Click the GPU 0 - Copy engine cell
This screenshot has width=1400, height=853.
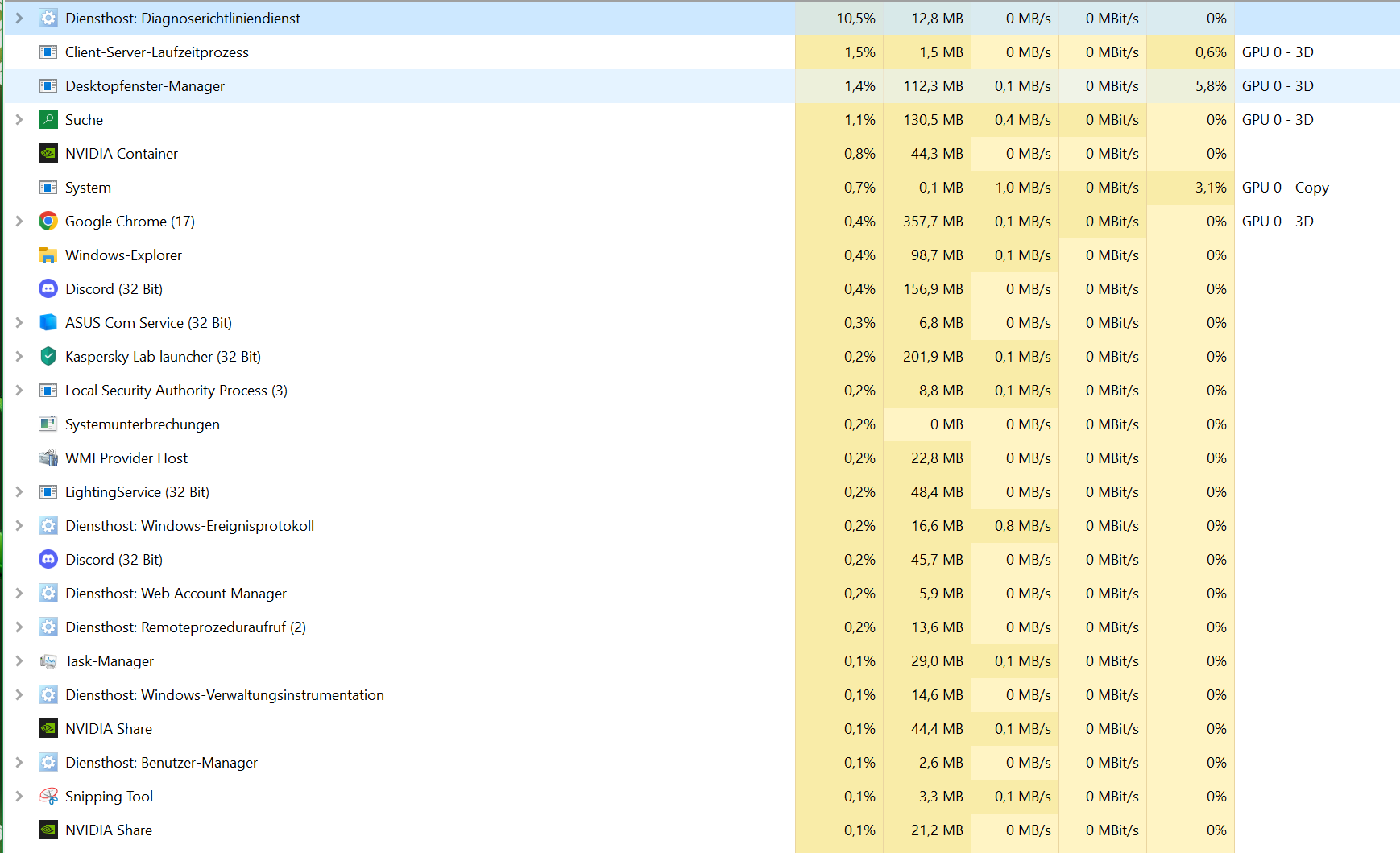pyautogui.click(x=1286, y=188)
